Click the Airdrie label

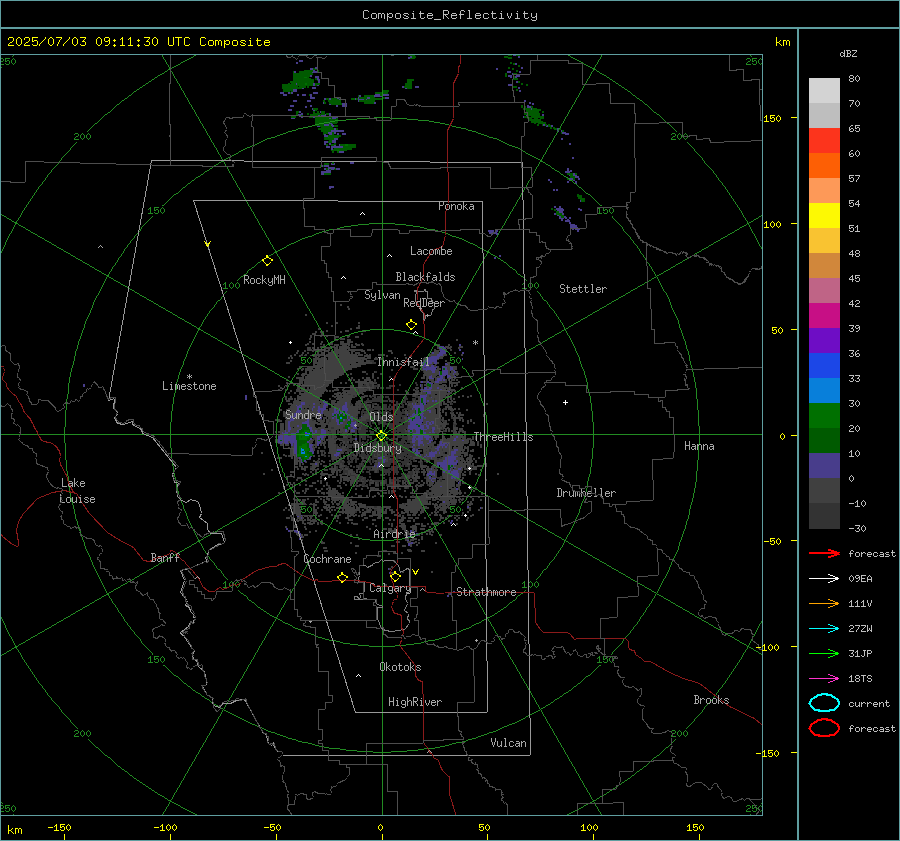pyautogui.click(x=394, y=534)
